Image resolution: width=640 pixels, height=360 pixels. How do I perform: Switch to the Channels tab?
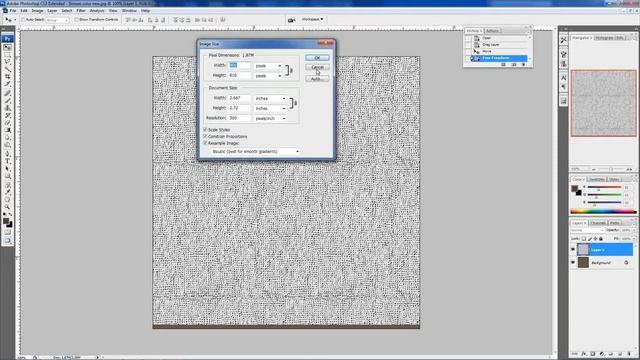point(598,223)
